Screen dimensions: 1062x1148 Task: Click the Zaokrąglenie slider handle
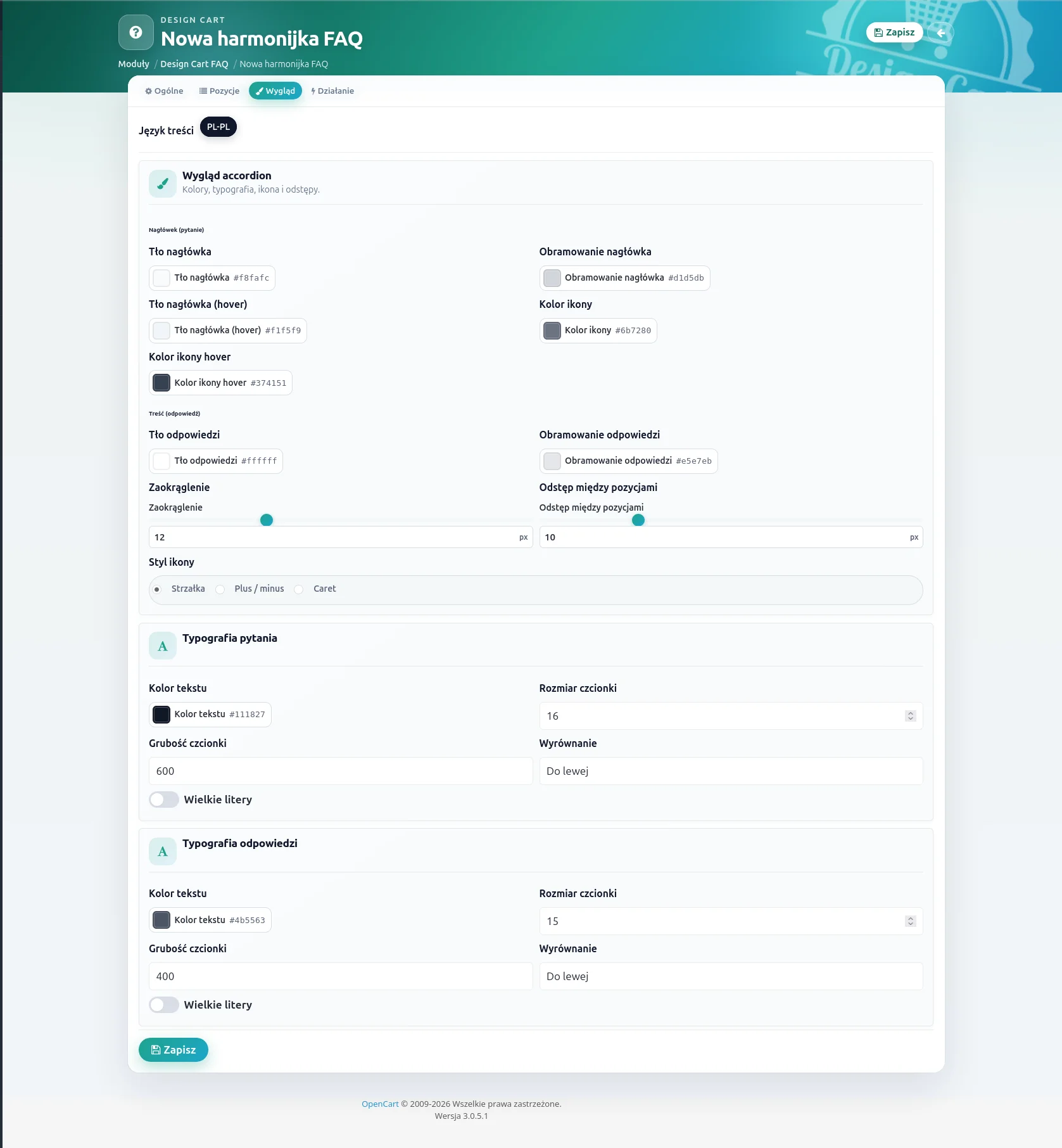[267, 520]
